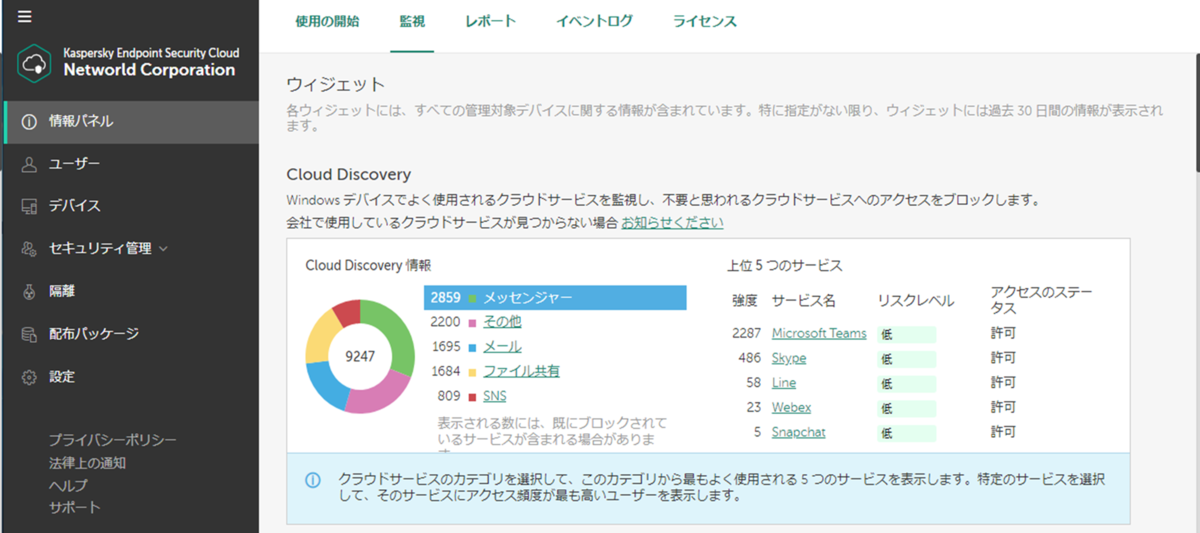The width and height of the screenshot is (1200, 533).
Task: Click the ユーザー person icon
Action: tap(29, 164)
